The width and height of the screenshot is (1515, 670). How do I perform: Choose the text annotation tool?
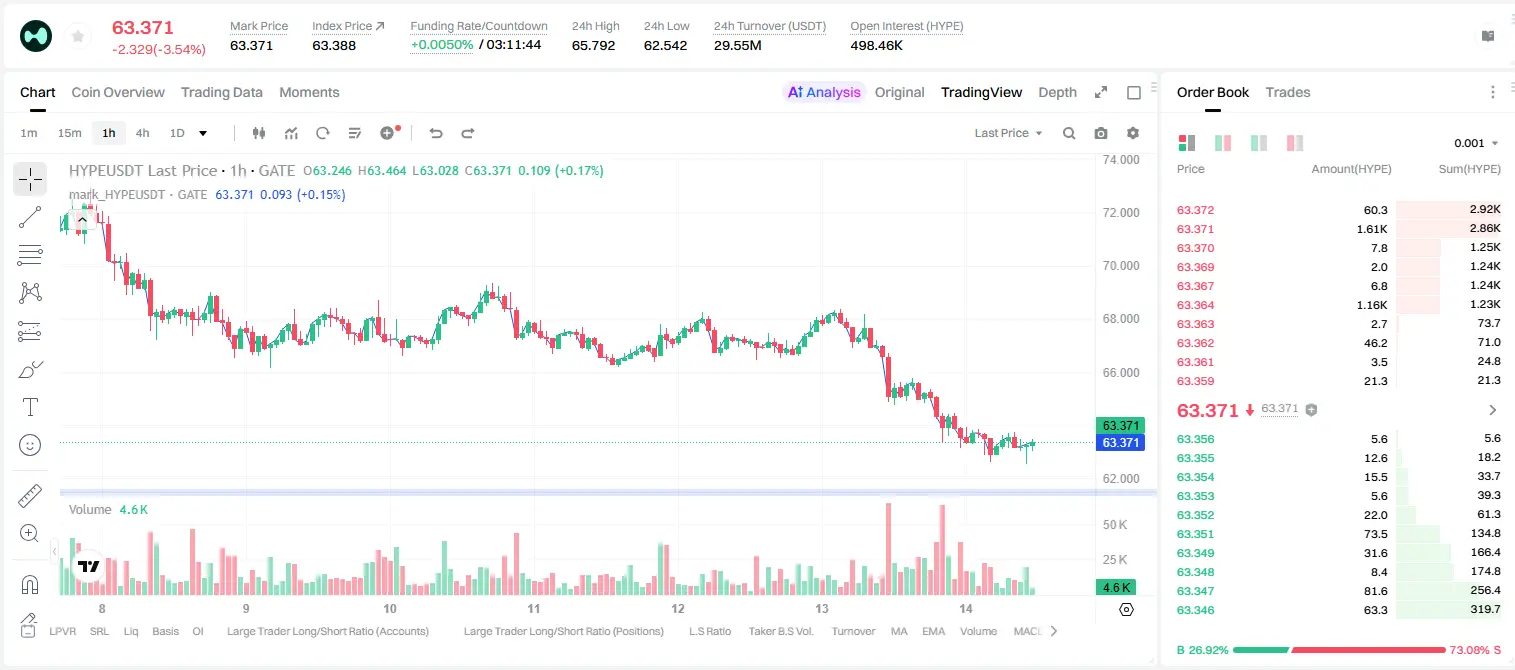pos(30,407)
